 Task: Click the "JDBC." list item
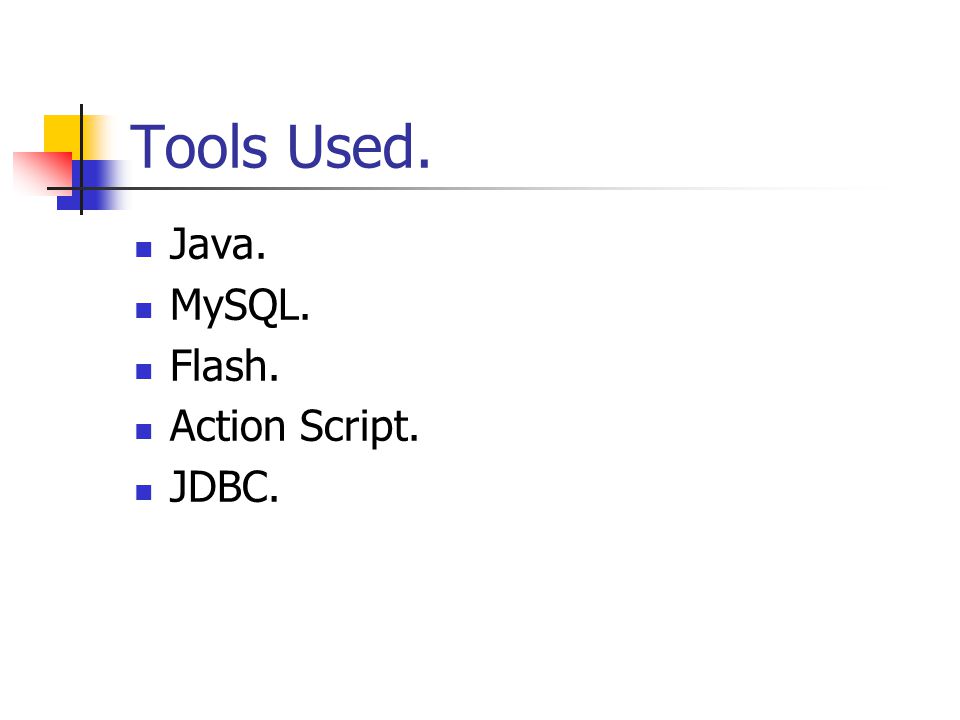click(224, 487)
